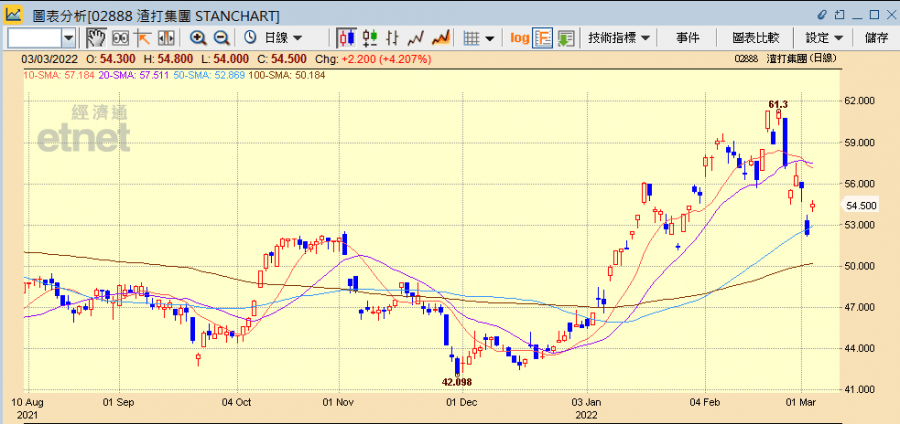Screen dimensions: 900x424
Task: Open the 技術指標 dropdown menu
Action: [x=619, y=38]
